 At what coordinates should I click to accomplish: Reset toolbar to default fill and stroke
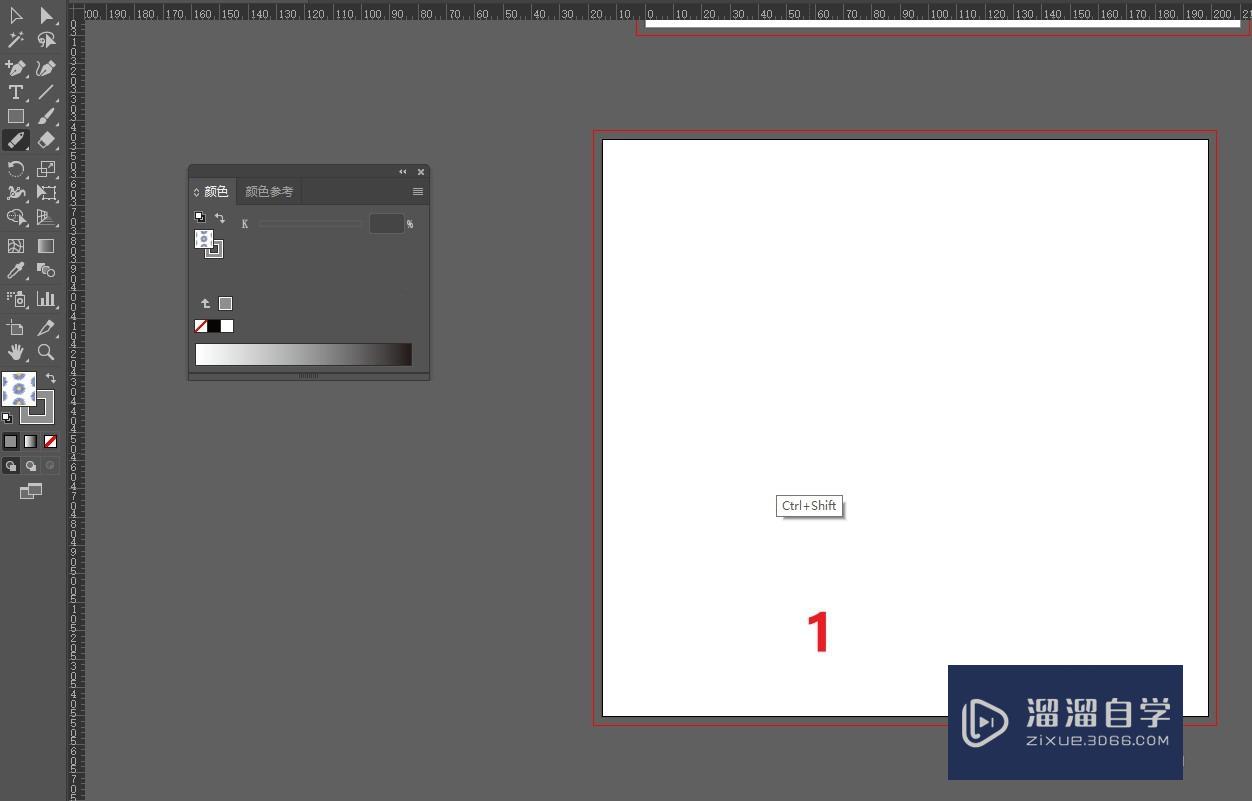pos(8,418)
